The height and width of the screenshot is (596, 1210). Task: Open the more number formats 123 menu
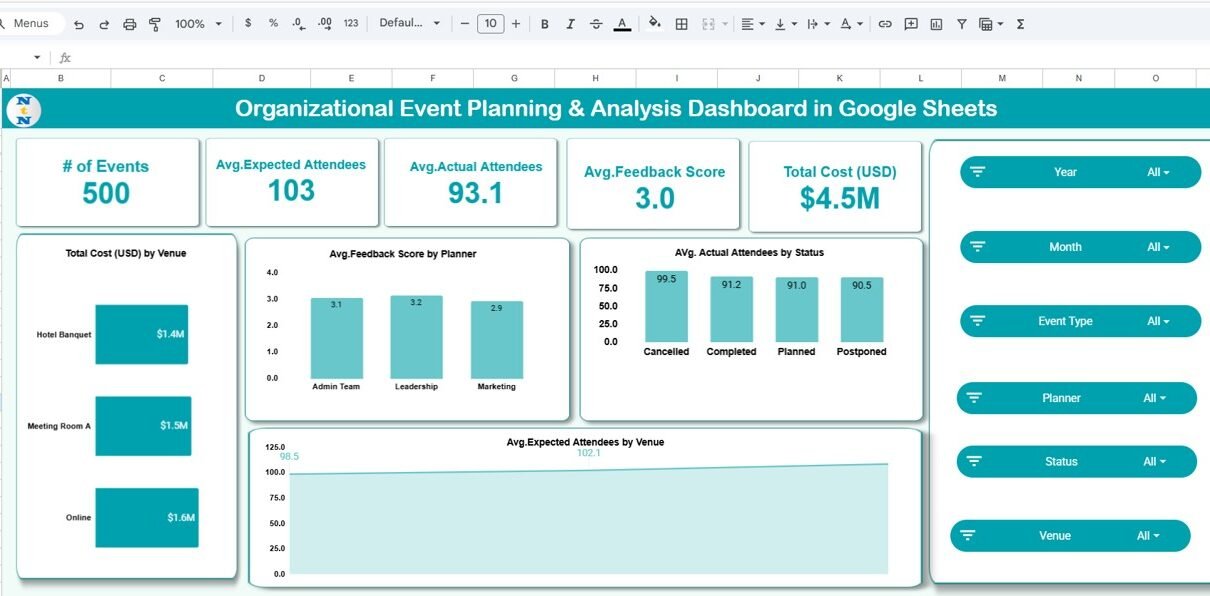pyautogui.click(x=350, y=24)
